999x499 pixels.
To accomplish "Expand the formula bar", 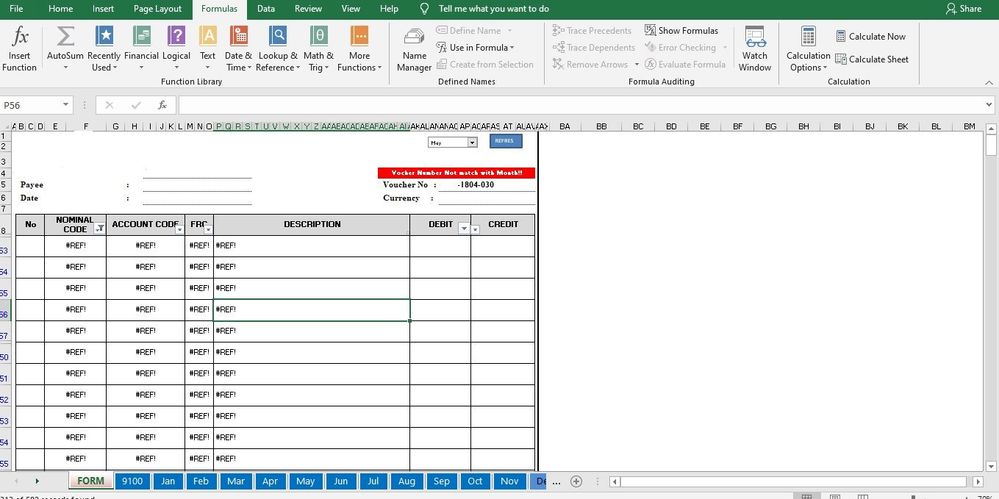I will pyautogui.click(x=989, y=105).
